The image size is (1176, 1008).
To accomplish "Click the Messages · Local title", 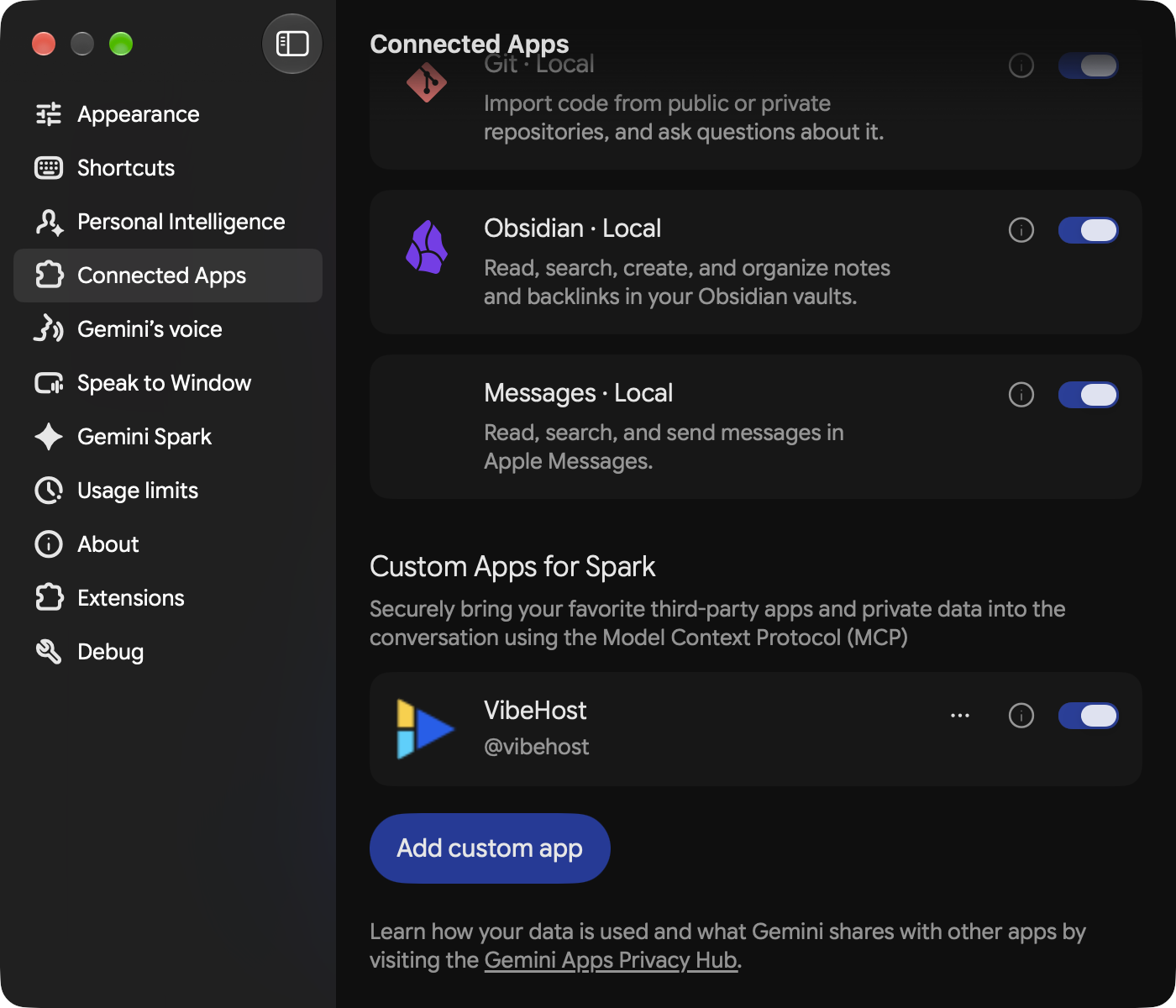I will point(578,393).
